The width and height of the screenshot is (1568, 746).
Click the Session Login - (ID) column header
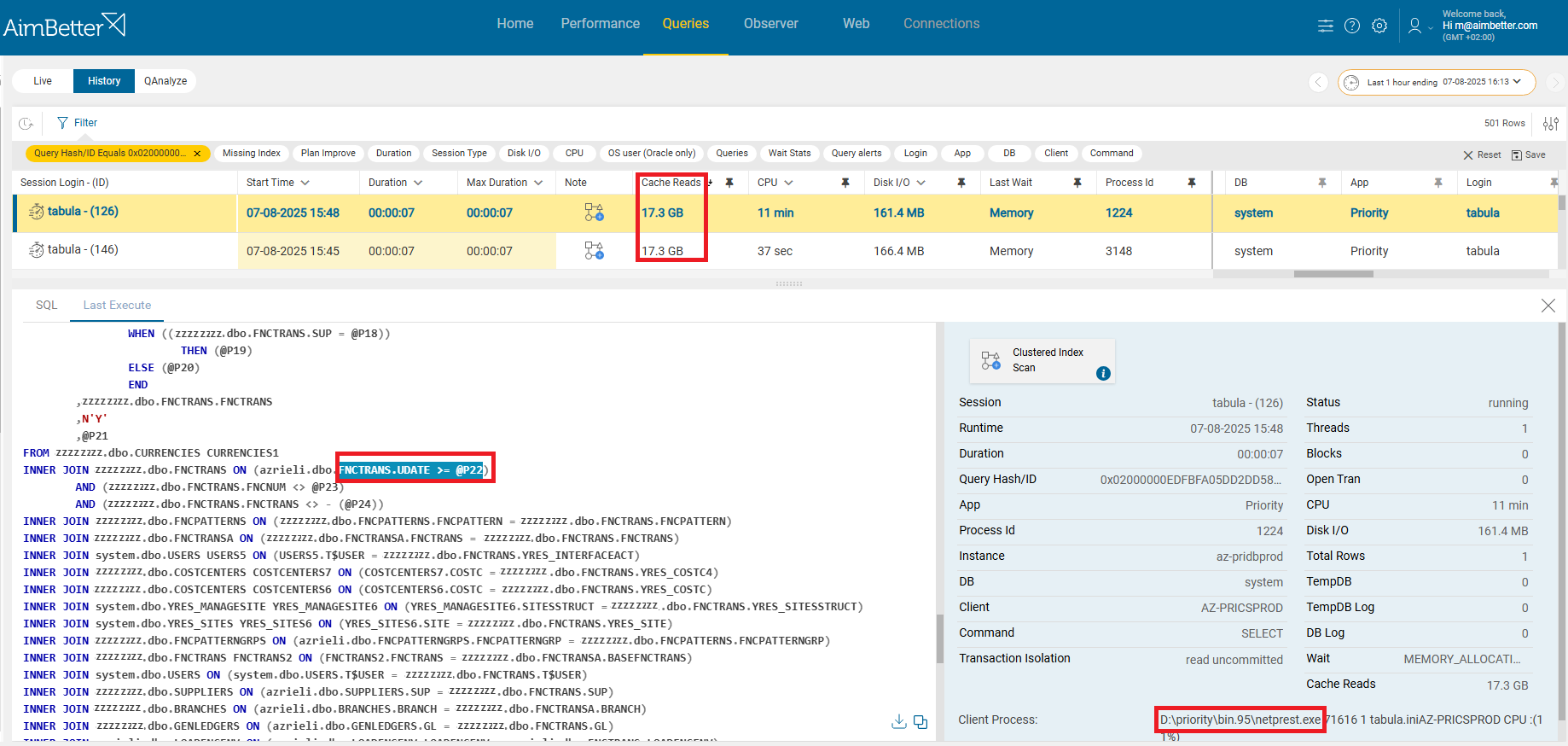[65, 183]
